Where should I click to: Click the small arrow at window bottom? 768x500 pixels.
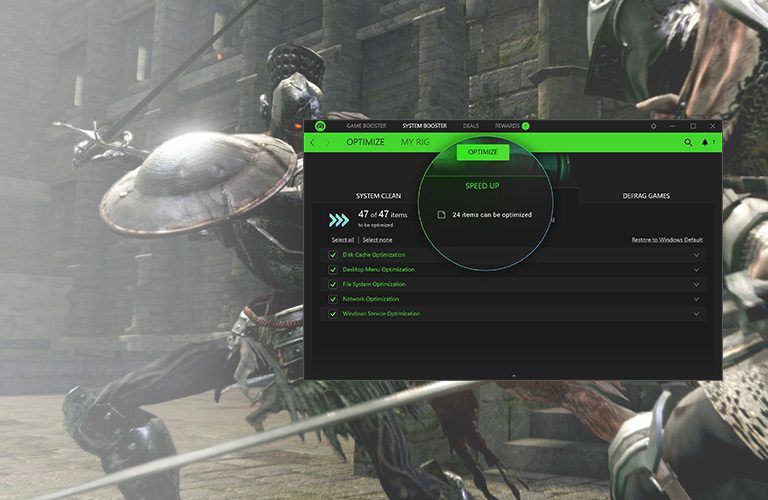coord(514,376)
